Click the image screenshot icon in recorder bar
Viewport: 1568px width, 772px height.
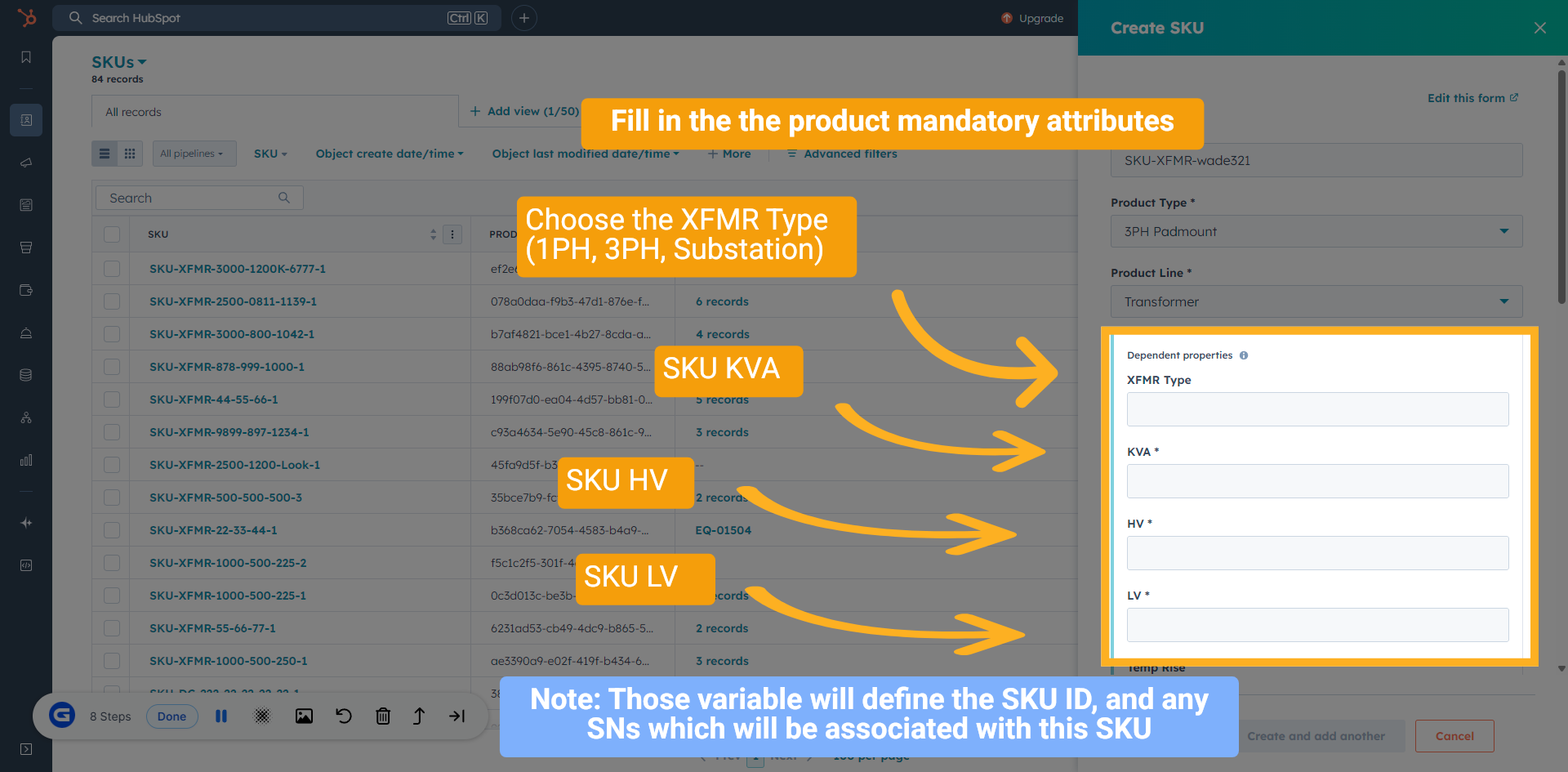tap(304, 716)
